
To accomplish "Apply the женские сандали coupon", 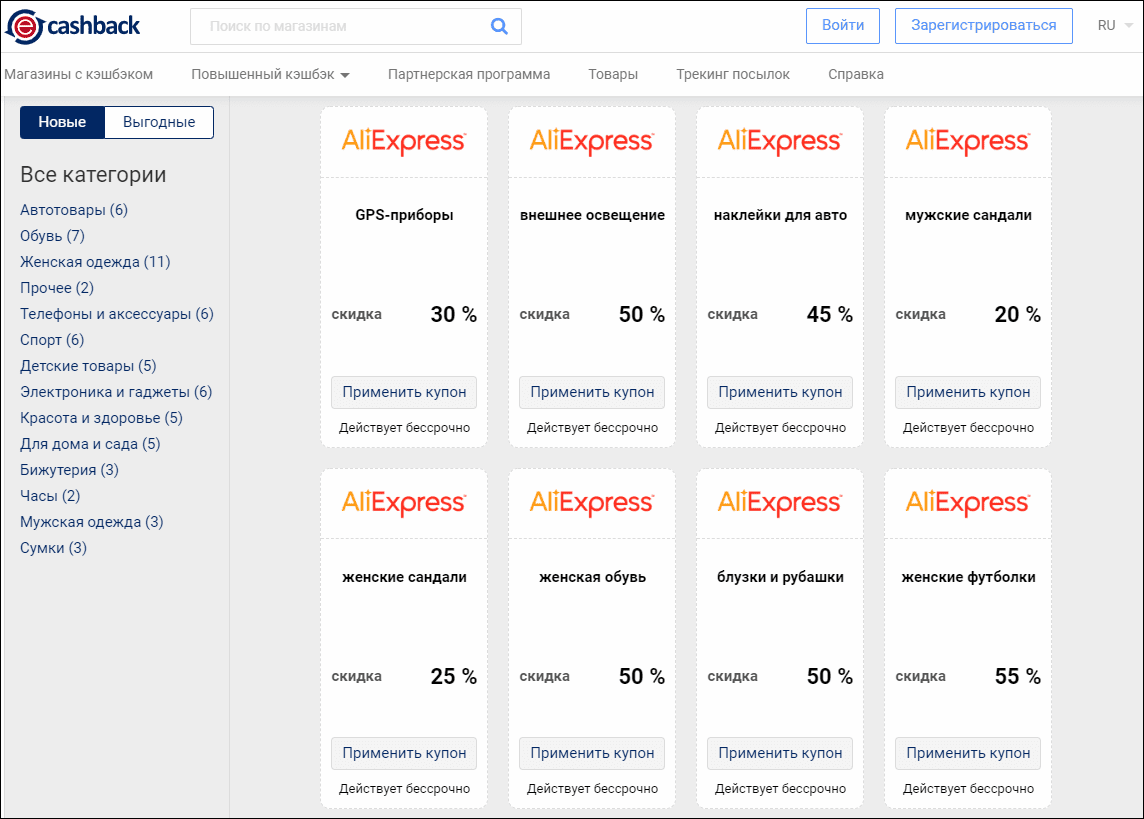I will coord(404,753).
